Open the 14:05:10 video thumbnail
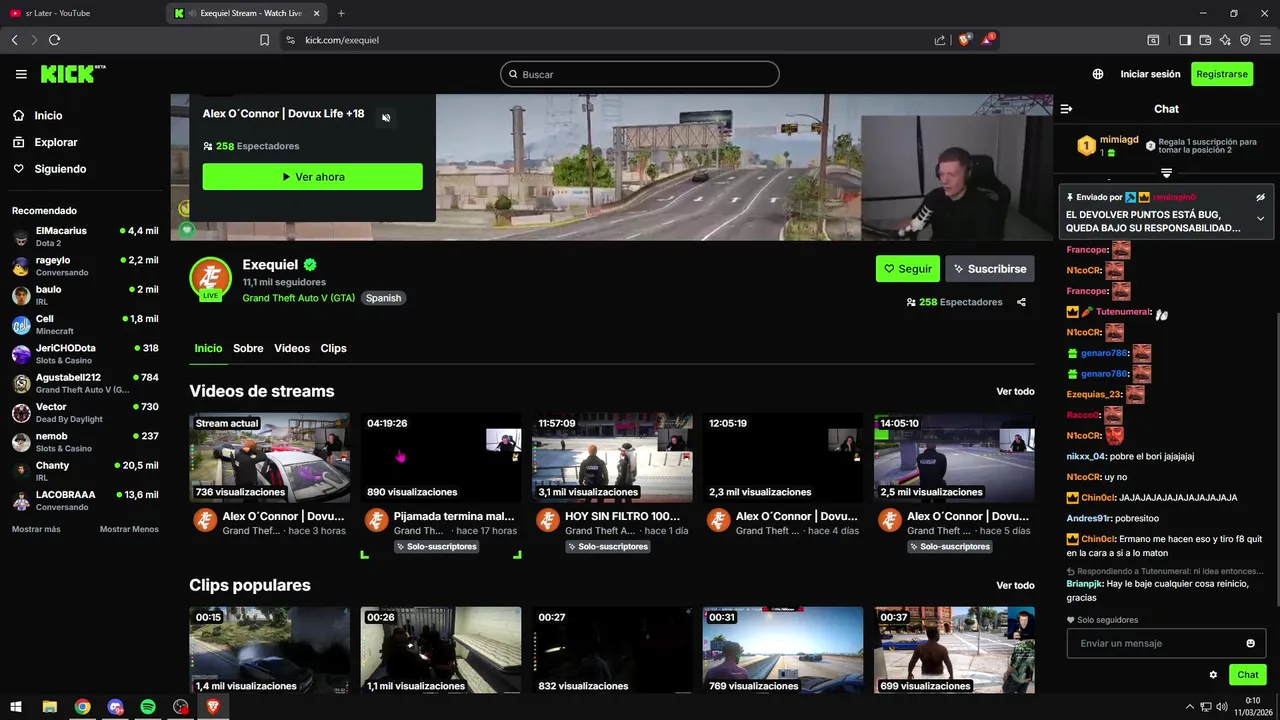 [x=954, y=457]
